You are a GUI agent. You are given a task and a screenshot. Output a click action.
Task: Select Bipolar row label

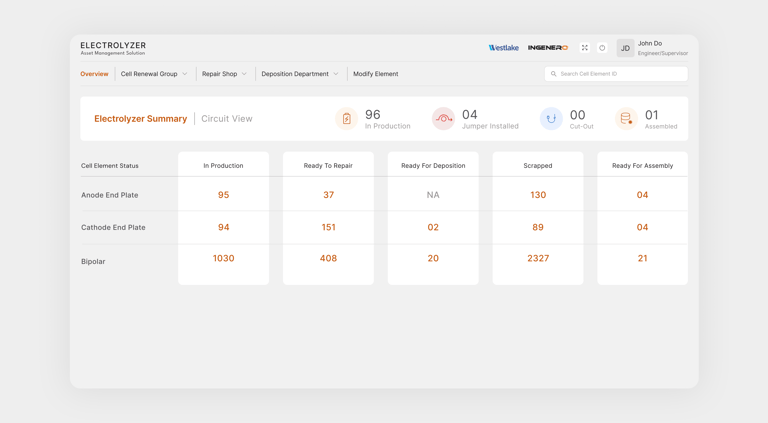click(93, 261)
